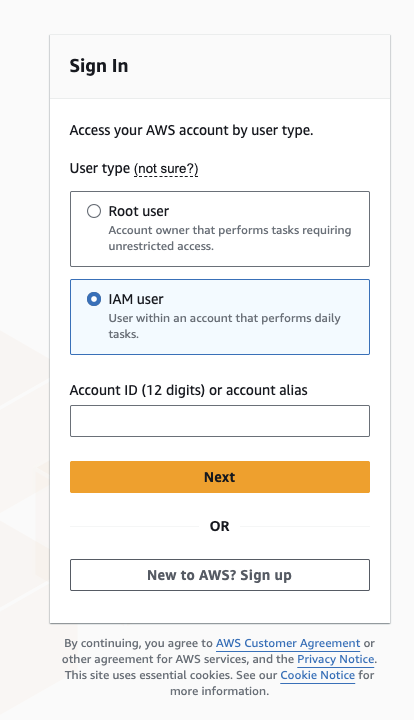Focus the Account ID or alias field
Image resolution: width=414 pixels, height=720 pixels.
coord(220,421)
